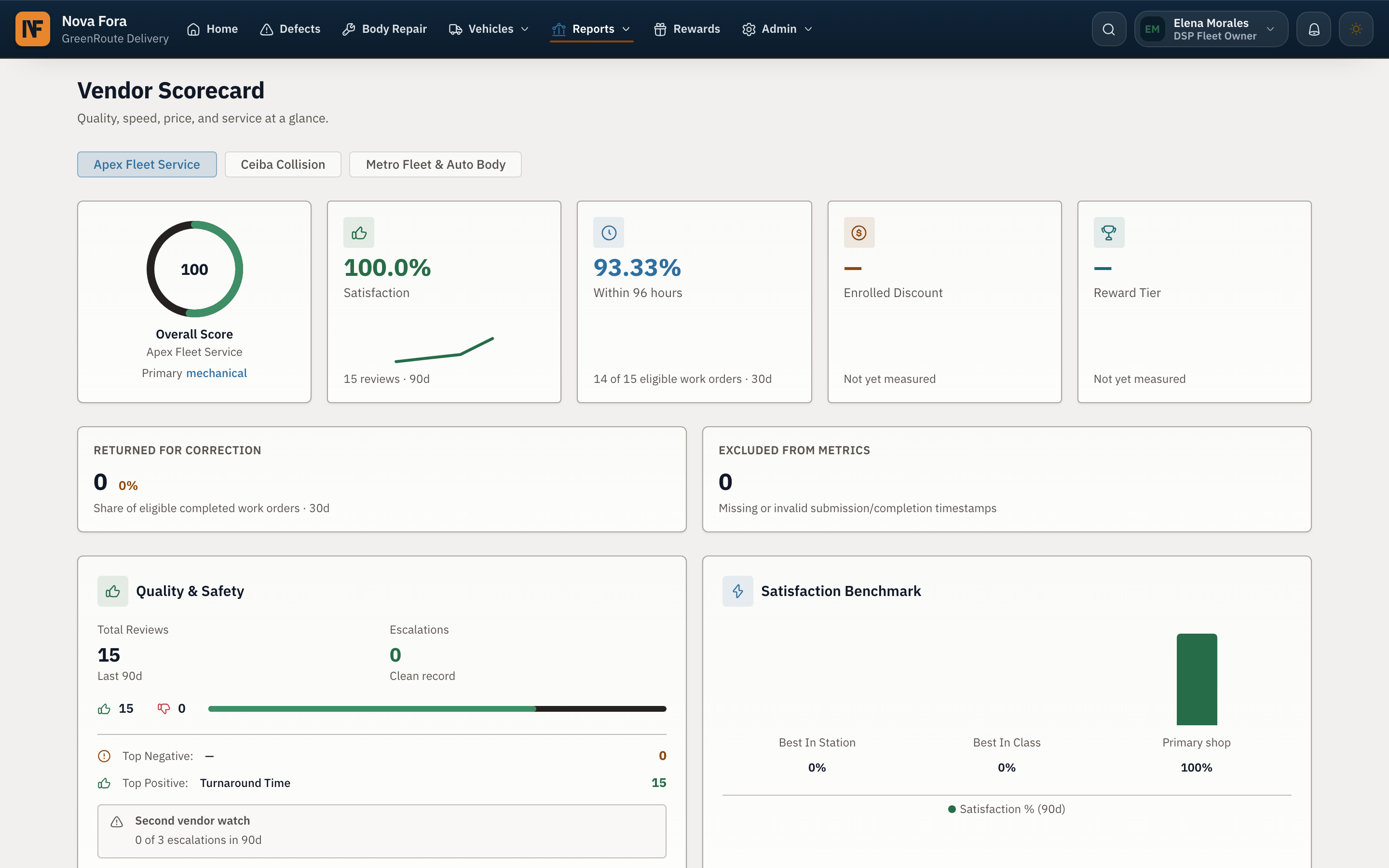The image size is (1389, 868).
Task: Click the positive/negative reviews progress bar
Action: (437, 708)
